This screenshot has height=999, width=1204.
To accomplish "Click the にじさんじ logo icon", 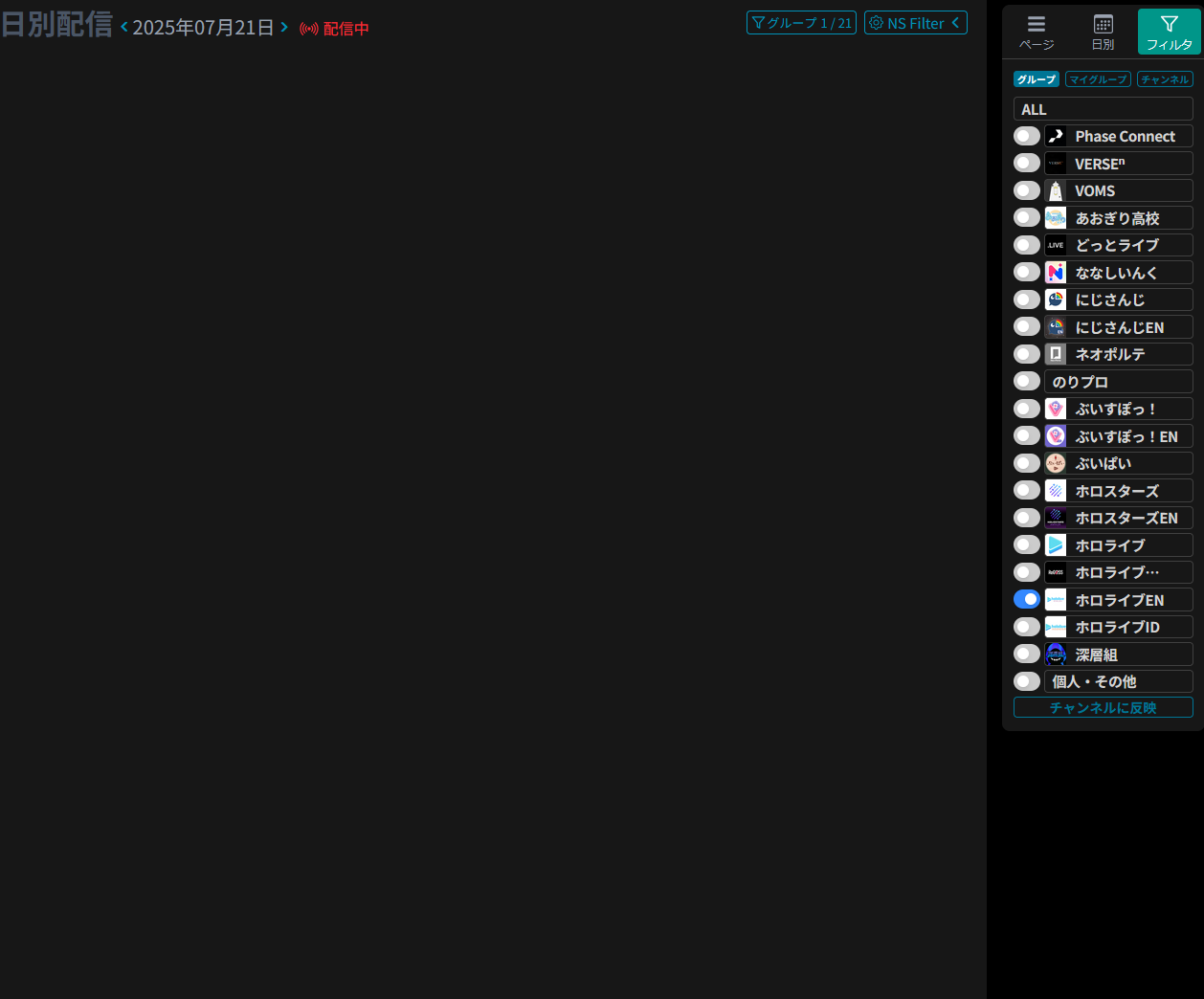I will pyautogui.click(x=1056, y=300).
